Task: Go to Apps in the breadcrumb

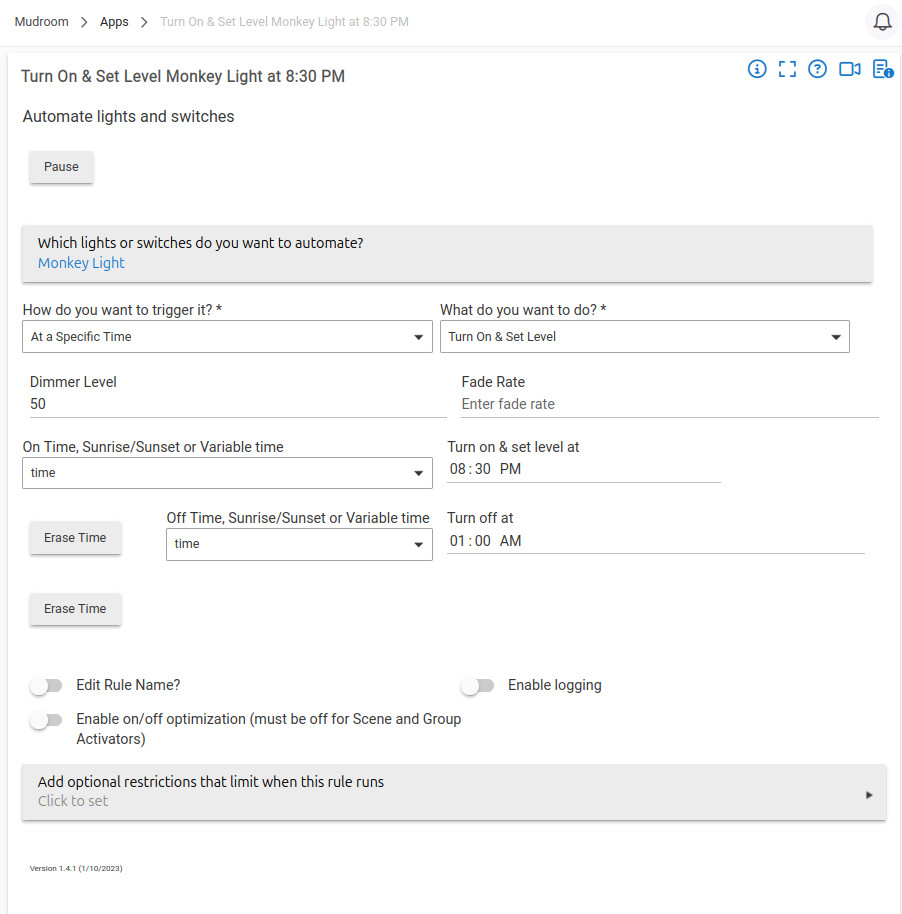Action: [x=114, y=22]
